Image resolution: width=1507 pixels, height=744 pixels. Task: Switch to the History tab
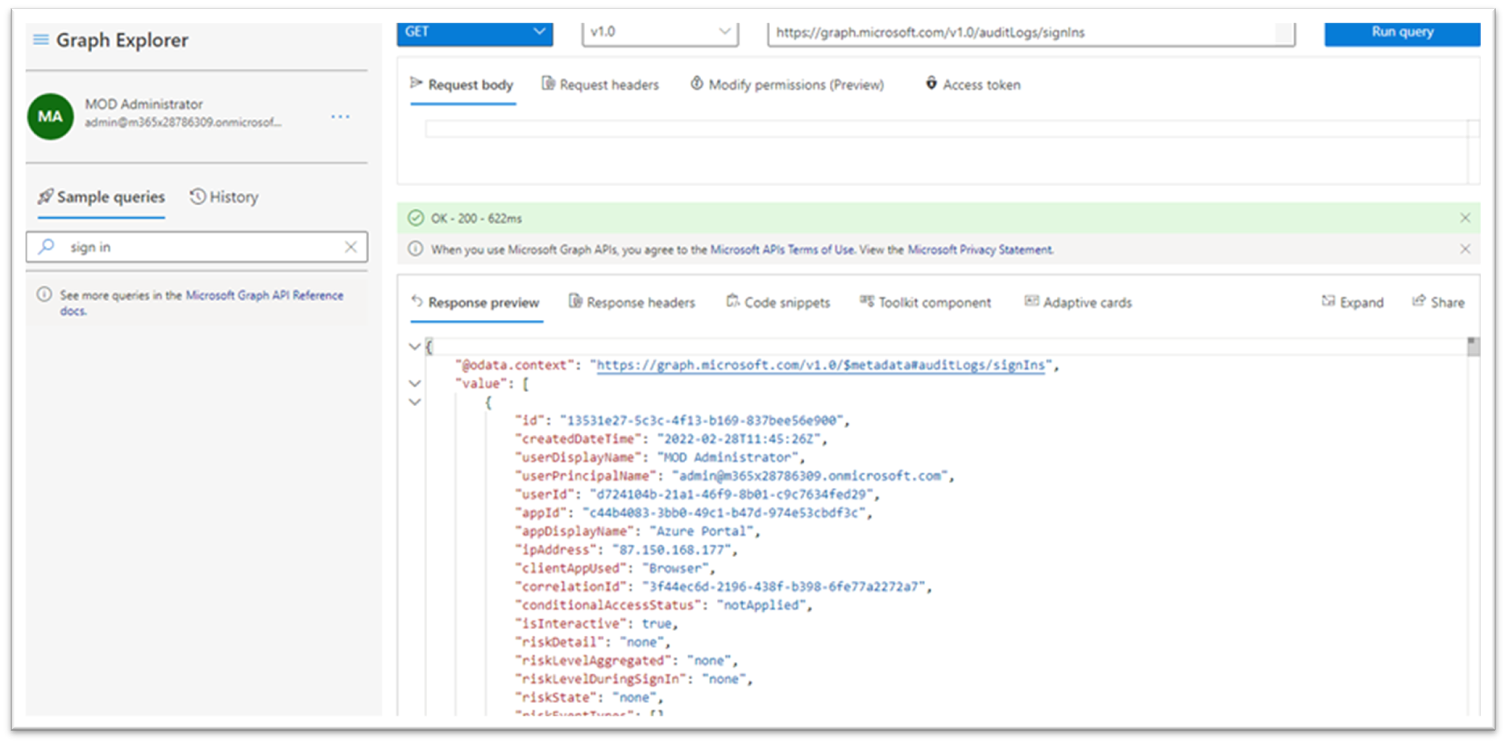click(224, 197)
